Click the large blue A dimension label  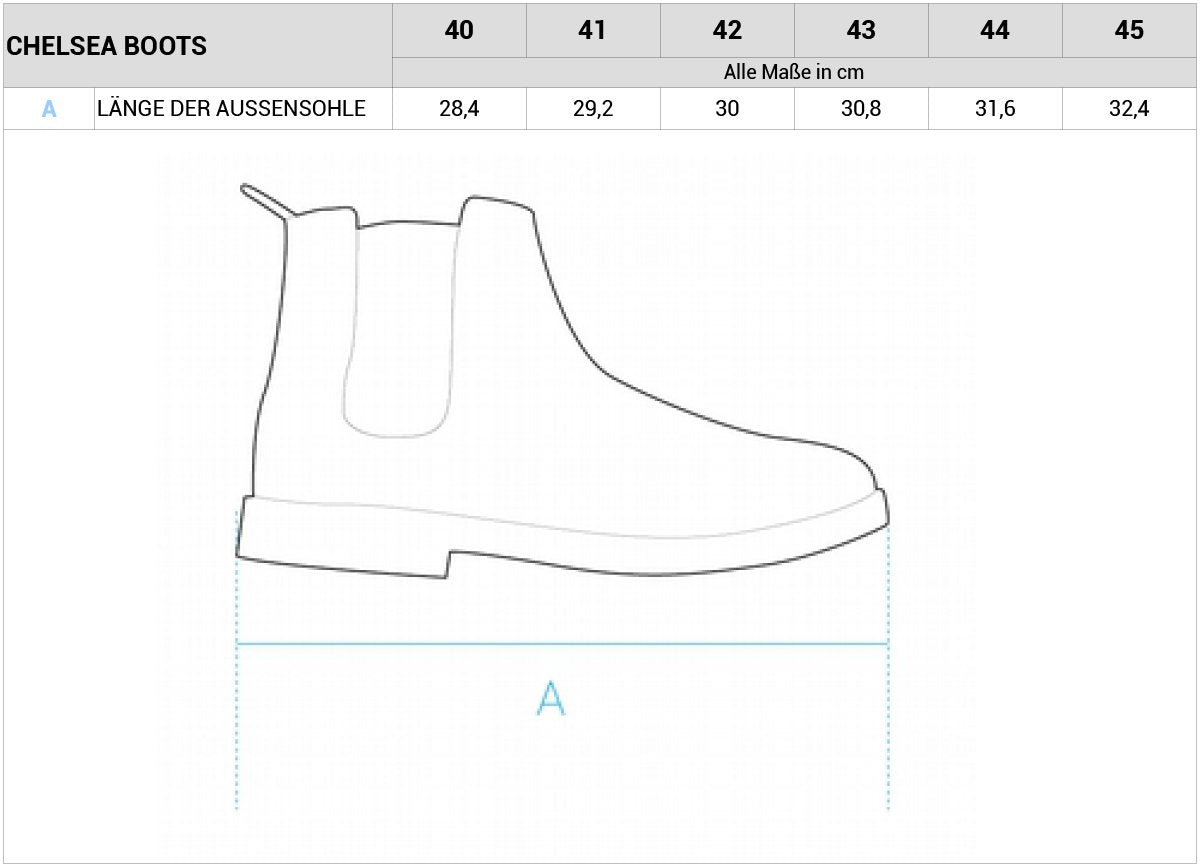[551, 698]
